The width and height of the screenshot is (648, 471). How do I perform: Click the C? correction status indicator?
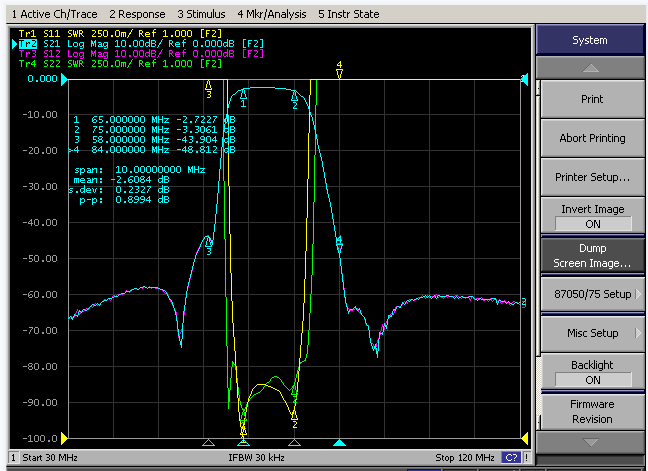[511, 457]
